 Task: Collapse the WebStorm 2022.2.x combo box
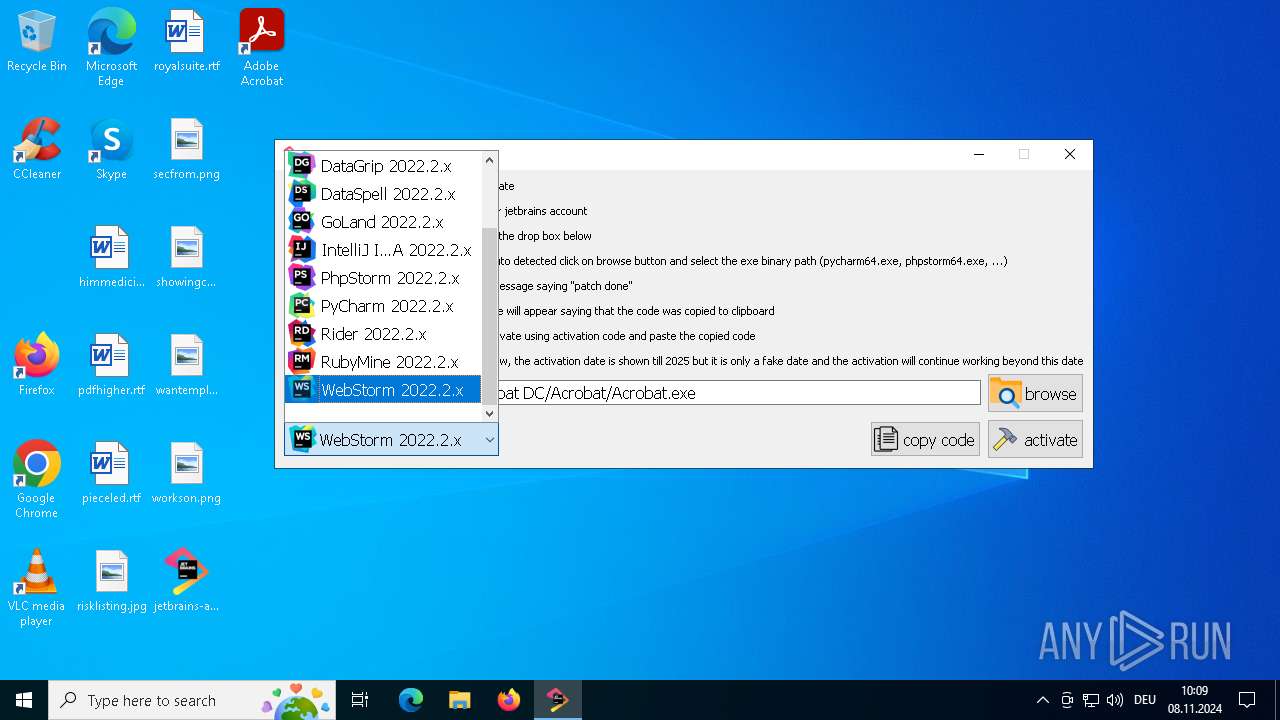[391, 439]
